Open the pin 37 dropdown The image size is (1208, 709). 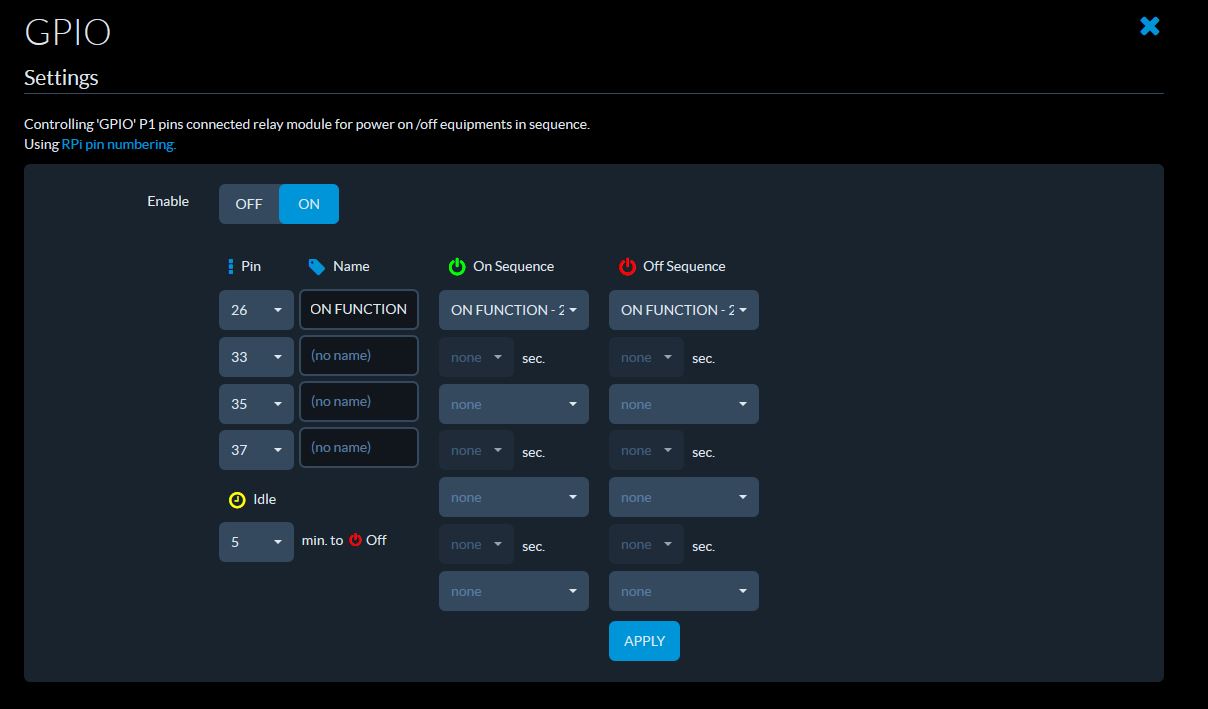coord(256,450)
